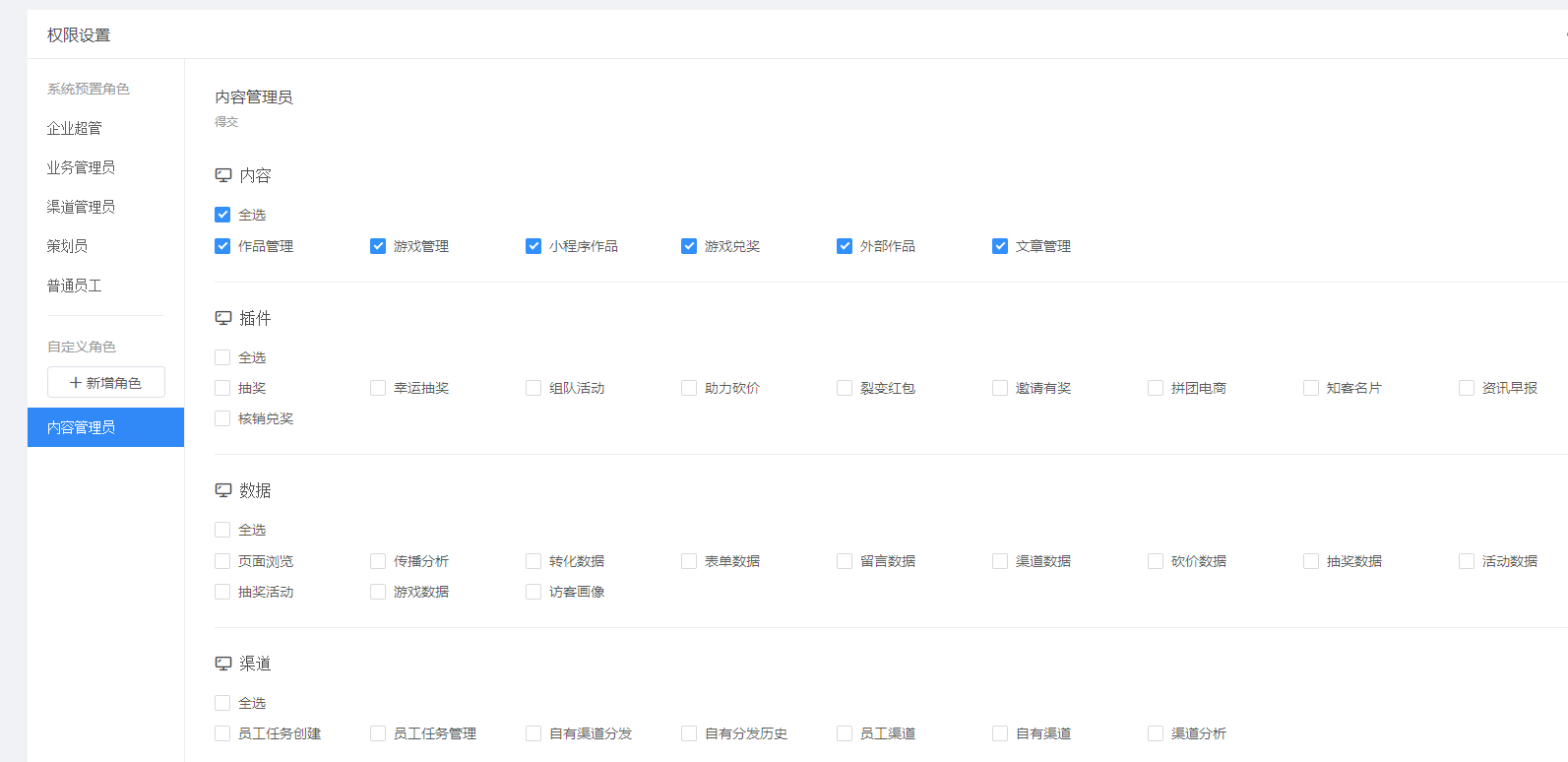Tick 自有渠道 checkbox
The image size is (1568, 762).
click(1000, 733)
